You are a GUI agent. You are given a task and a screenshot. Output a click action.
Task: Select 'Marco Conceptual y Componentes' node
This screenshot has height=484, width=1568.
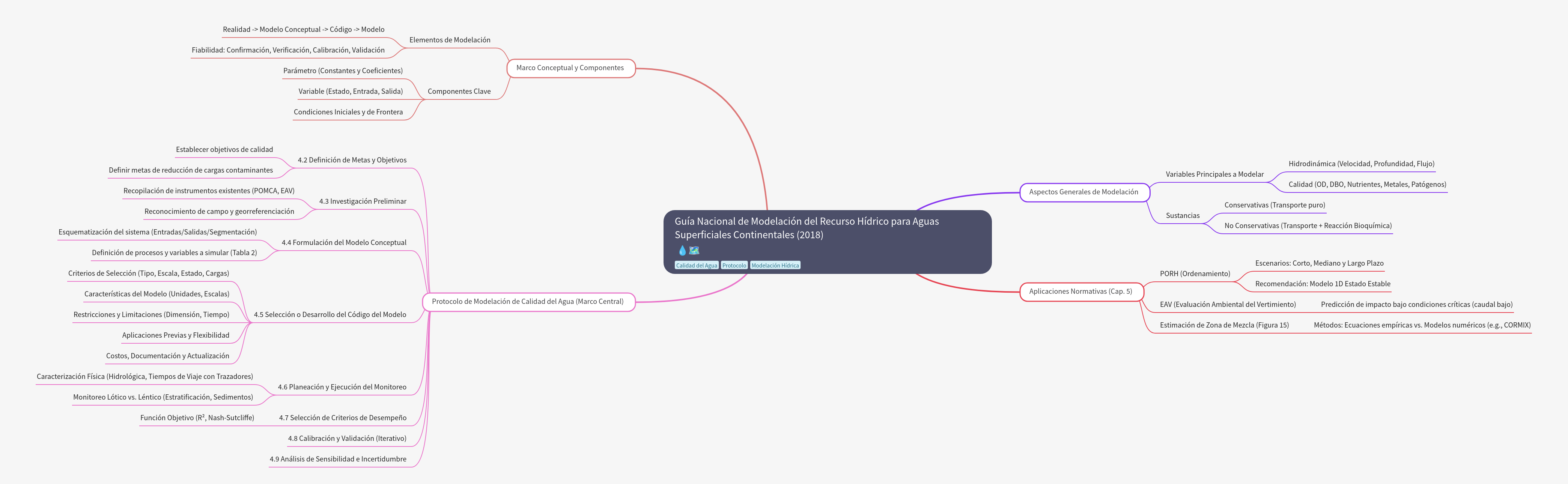pyautogui.click(x=570, y=68)
